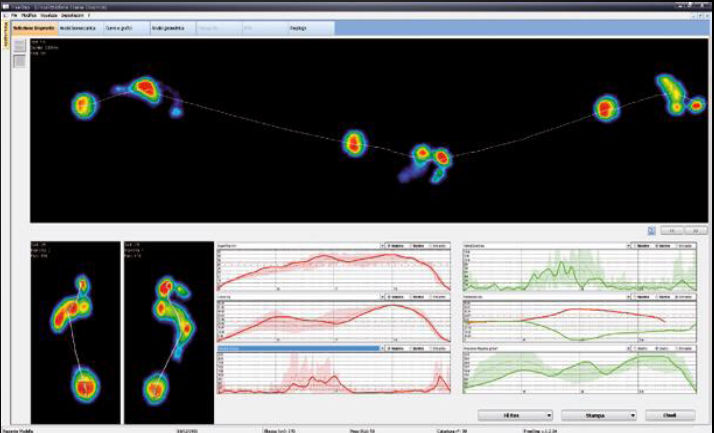Select first radio option on top red graph

tap(396, 246)
